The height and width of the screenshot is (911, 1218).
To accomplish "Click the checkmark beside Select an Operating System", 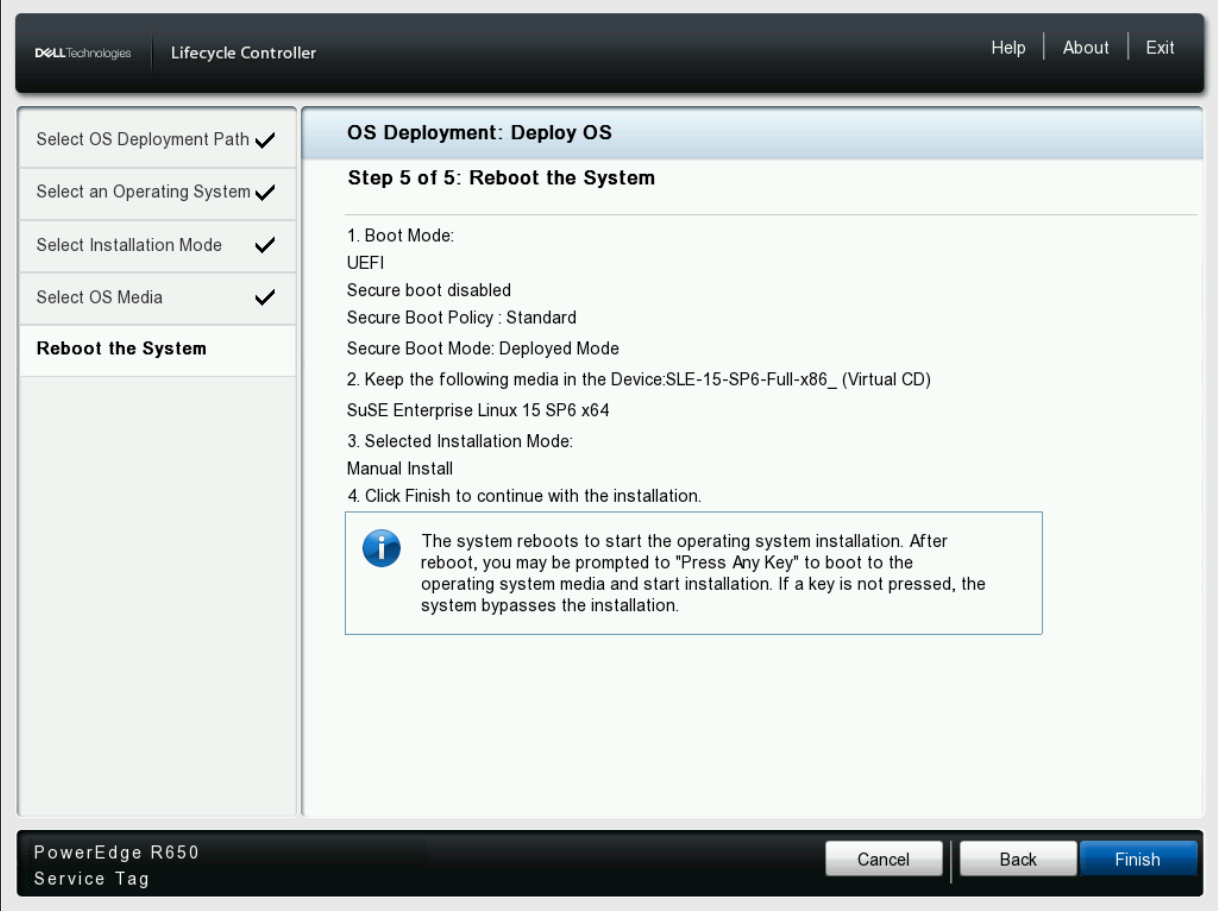I will click(265, 192).
